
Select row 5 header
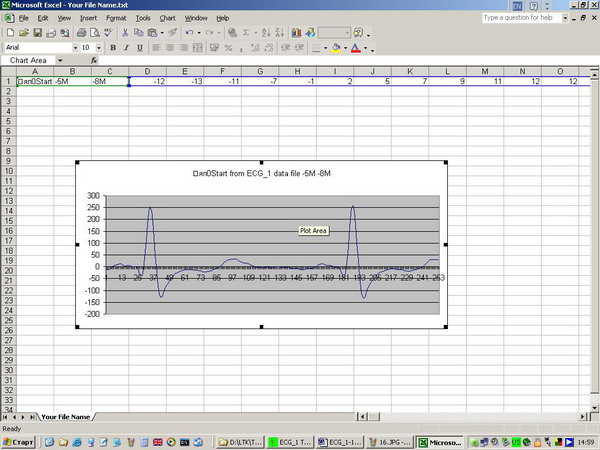[x=8, y=121]
